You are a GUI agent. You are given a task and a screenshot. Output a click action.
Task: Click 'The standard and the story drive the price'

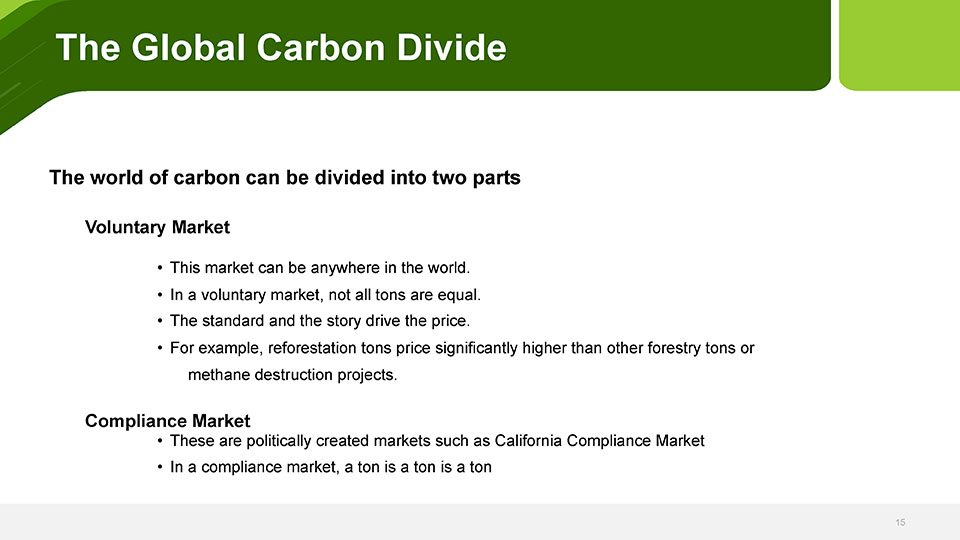tap(319, 321)
